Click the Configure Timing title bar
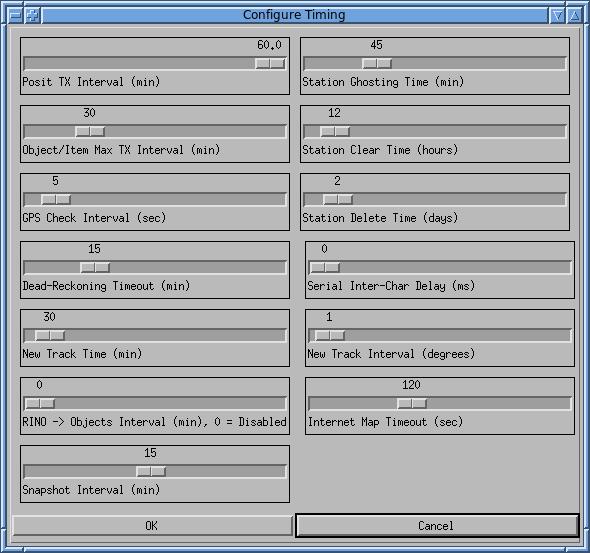Image resolution: width=590 pixels, height=553 pixels. (295, 15)
